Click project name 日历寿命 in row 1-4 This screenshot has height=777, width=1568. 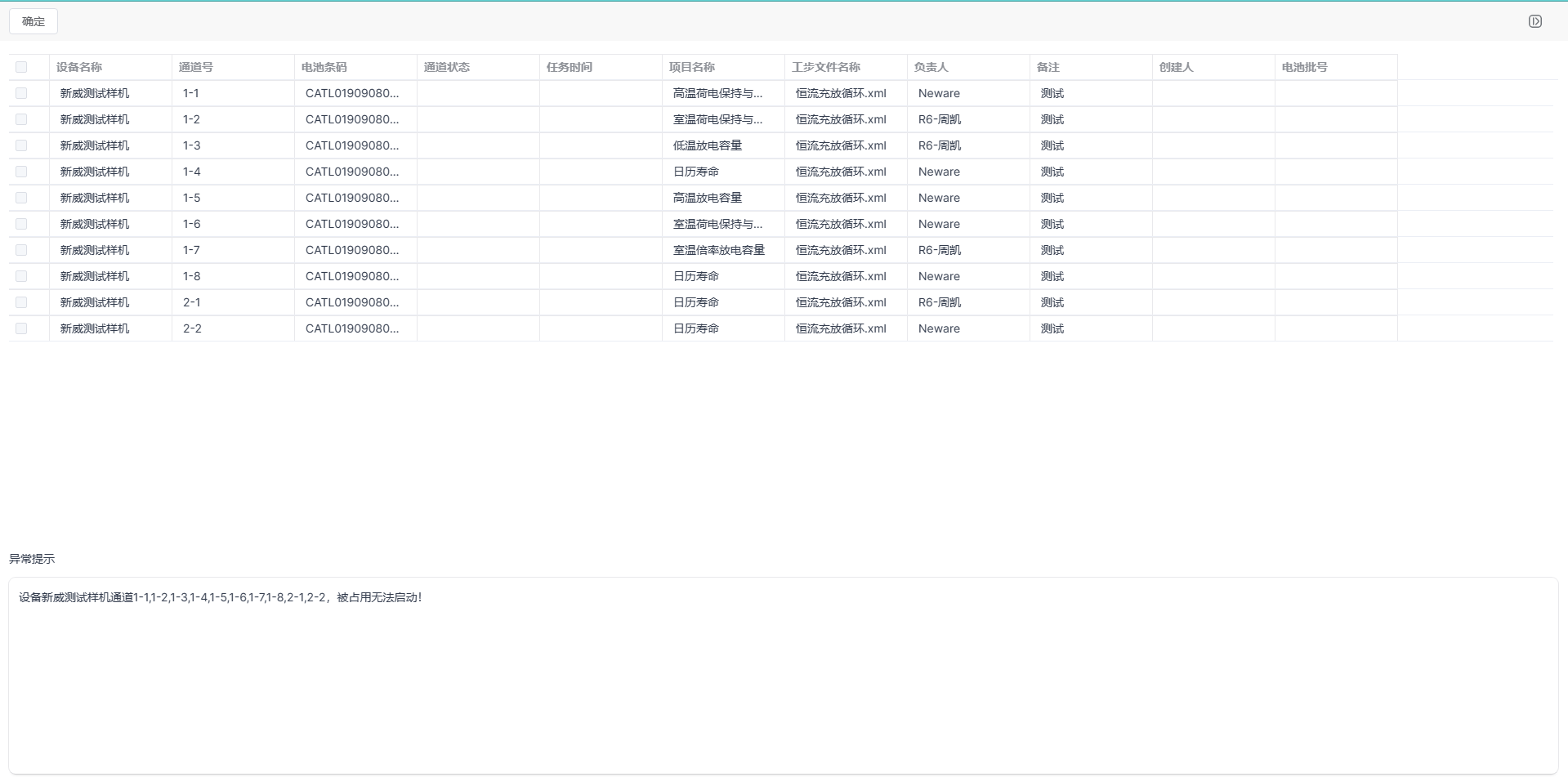[696, 172]
